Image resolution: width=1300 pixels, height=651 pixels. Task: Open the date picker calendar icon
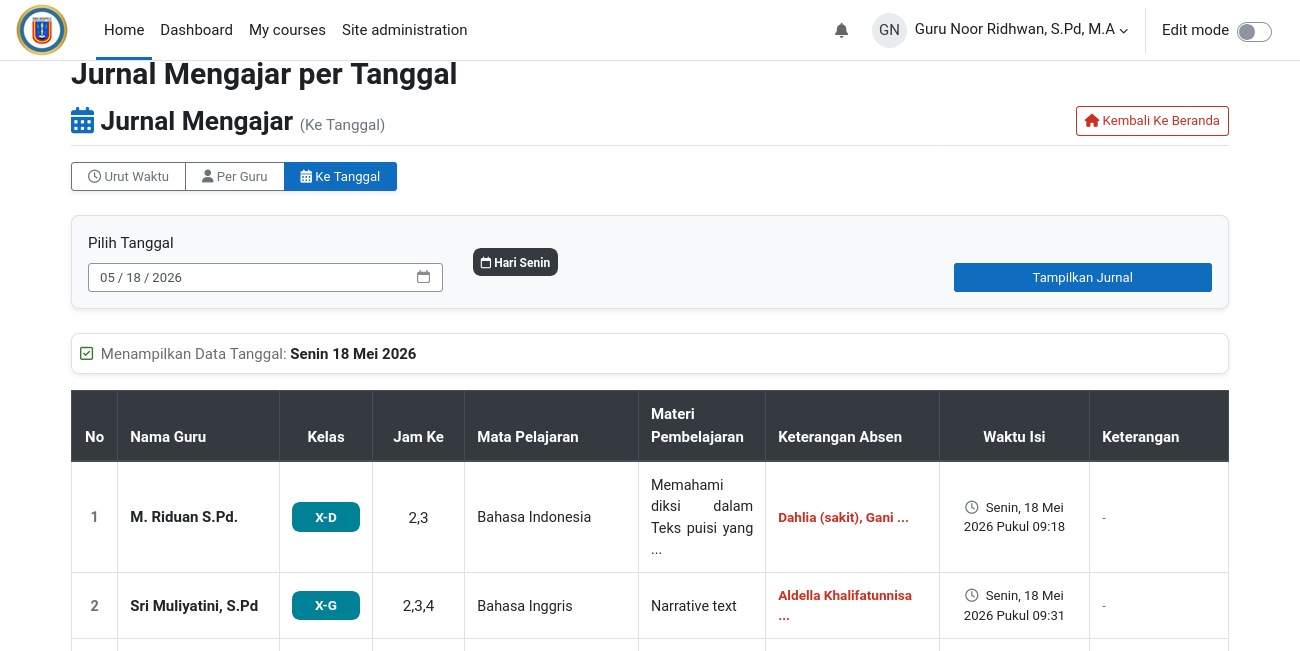tap(423, 277)
